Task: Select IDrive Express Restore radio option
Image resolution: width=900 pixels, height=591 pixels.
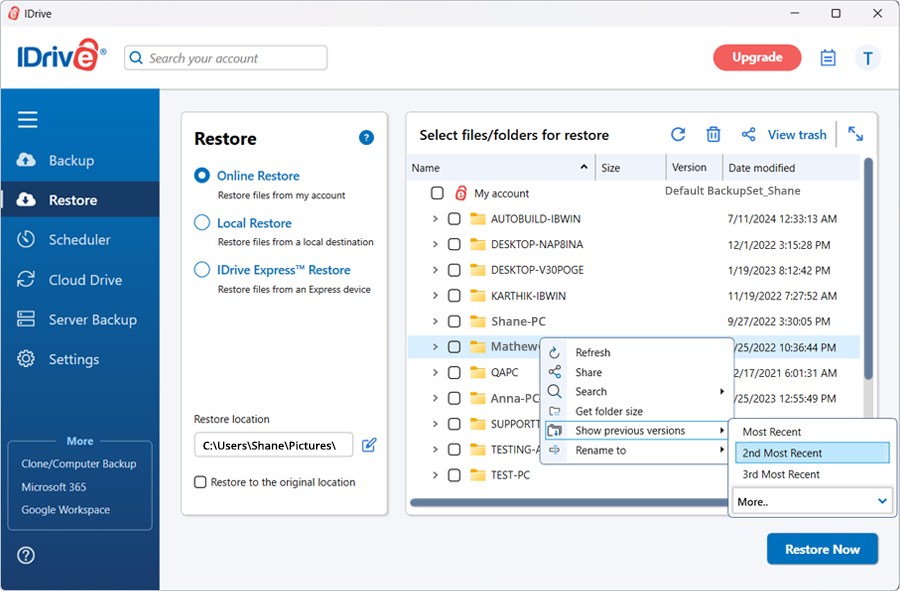Action: pos(202,270)
